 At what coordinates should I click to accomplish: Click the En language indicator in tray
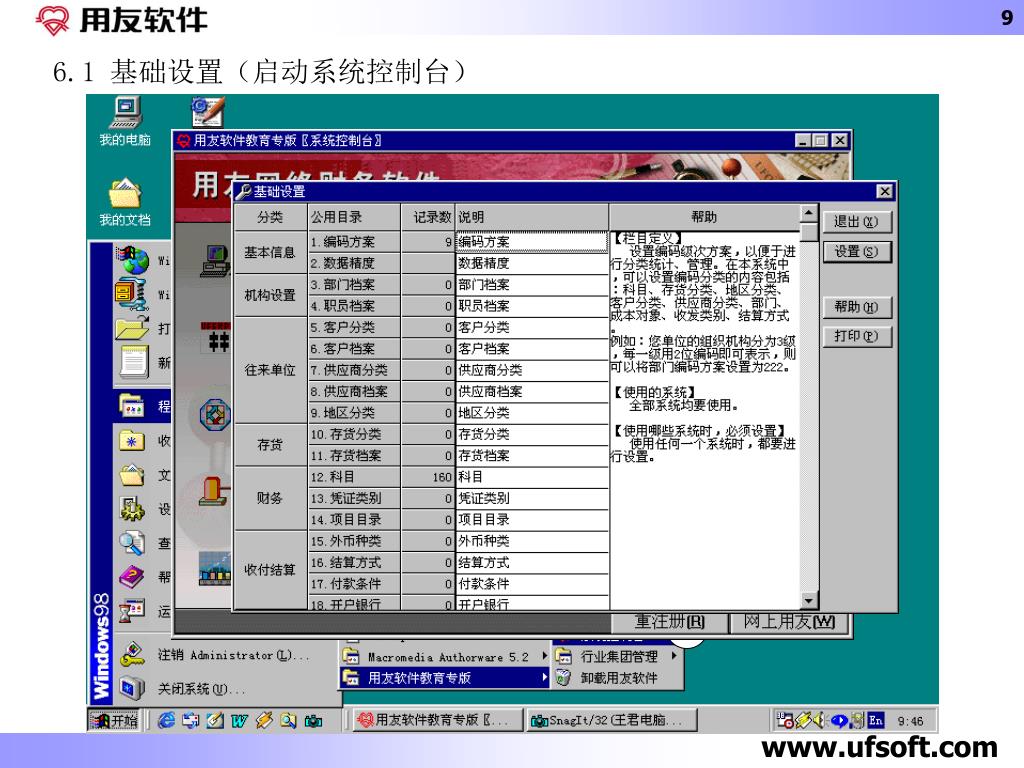coord(876,720)
